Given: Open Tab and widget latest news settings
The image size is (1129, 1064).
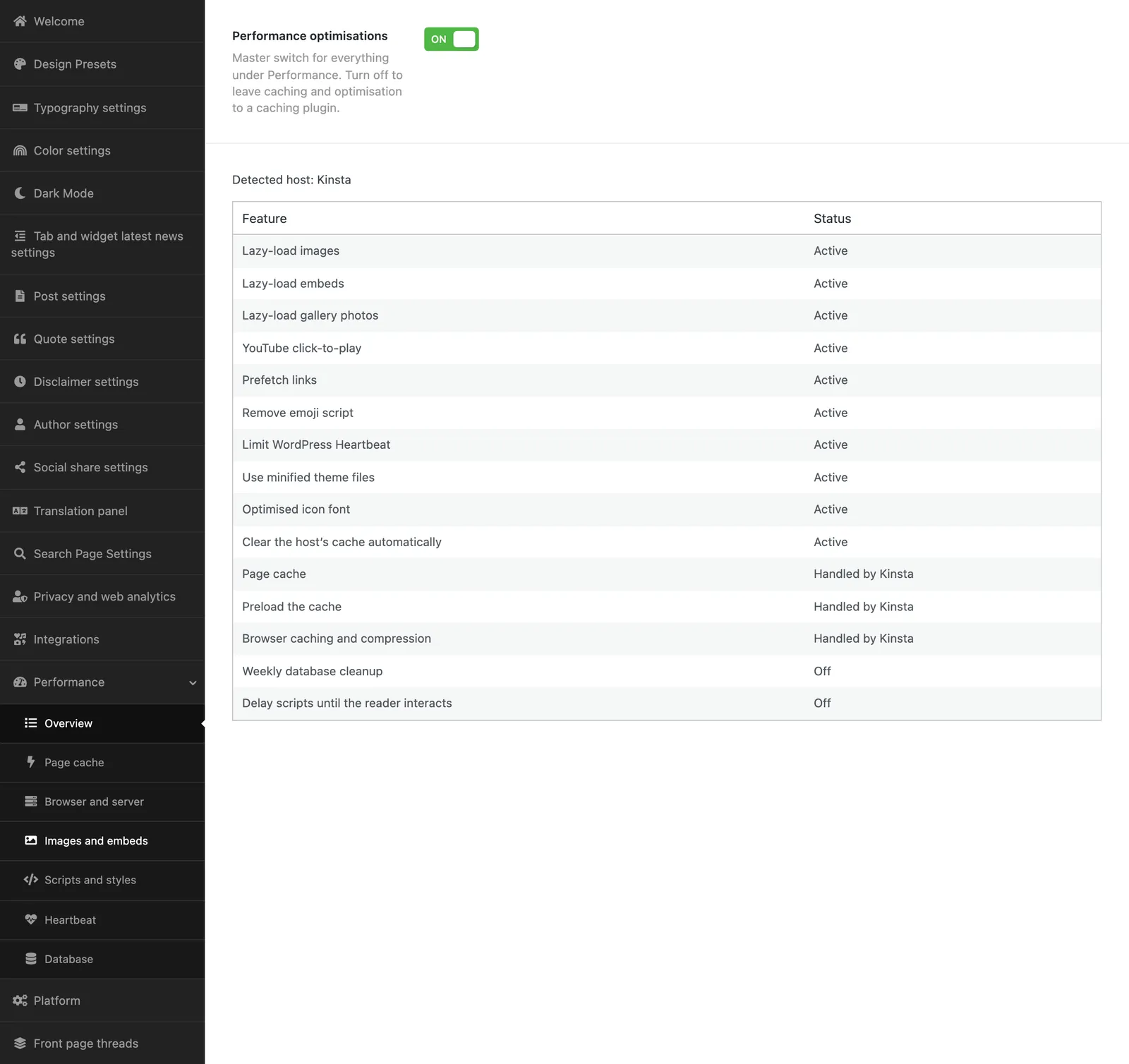Looking at the screenshot, I should (102, 244).
